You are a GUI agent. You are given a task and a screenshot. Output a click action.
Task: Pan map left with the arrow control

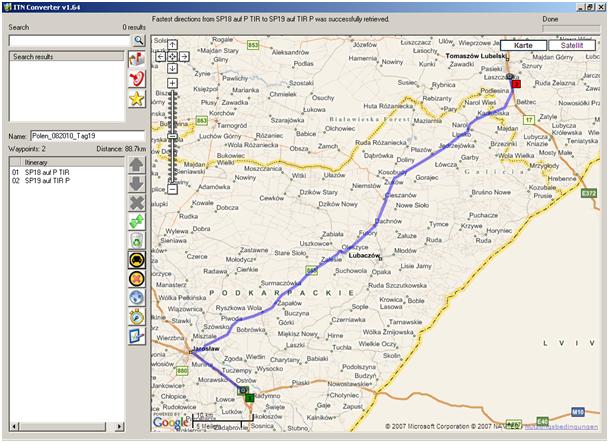pos(160,57)
